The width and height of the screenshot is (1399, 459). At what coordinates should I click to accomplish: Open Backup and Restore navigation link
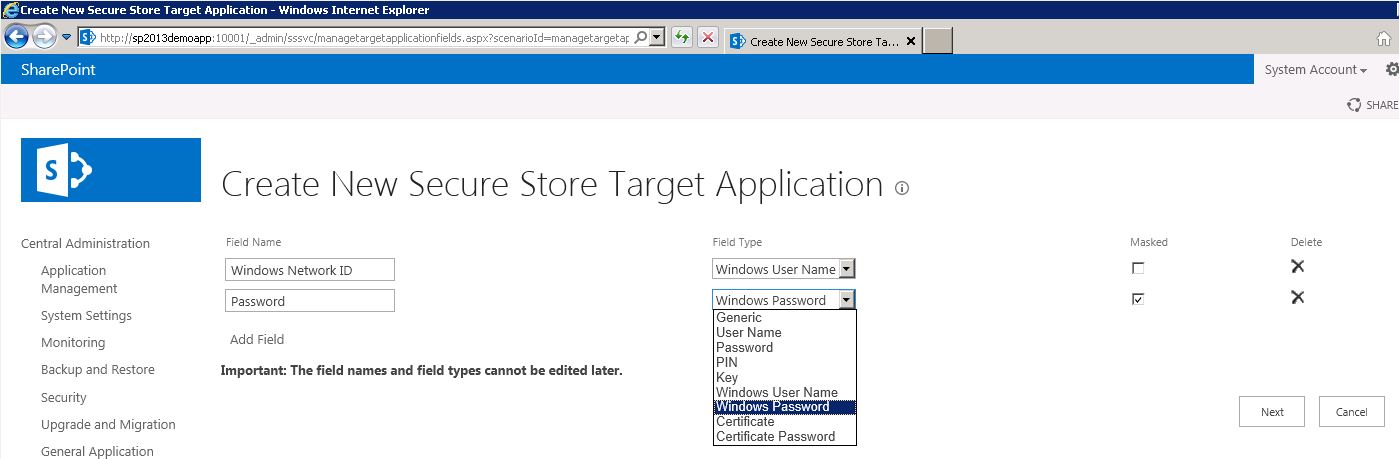coord(98,369)
